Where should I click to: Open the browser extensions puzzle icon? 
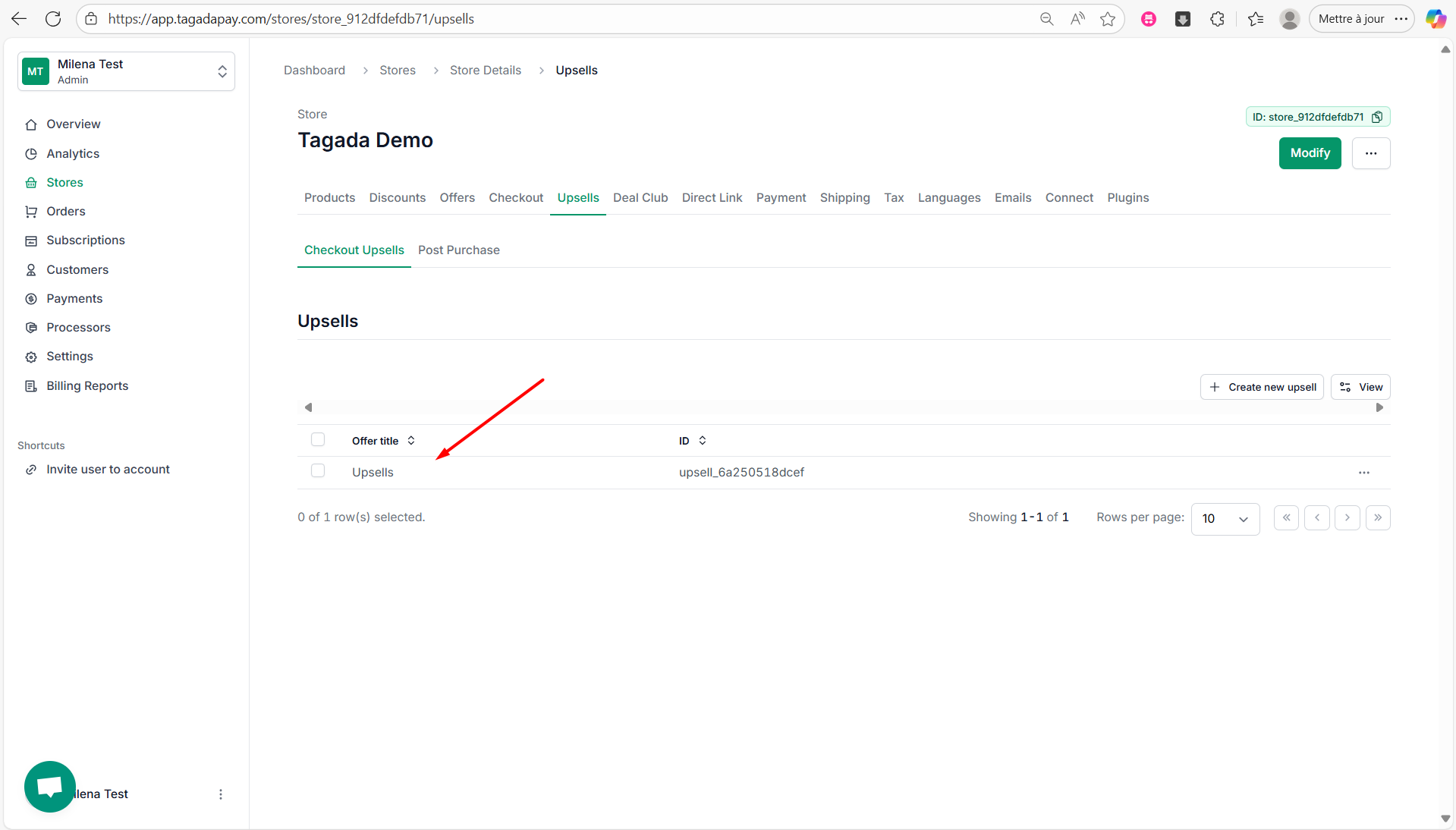tap(1217, 19)
